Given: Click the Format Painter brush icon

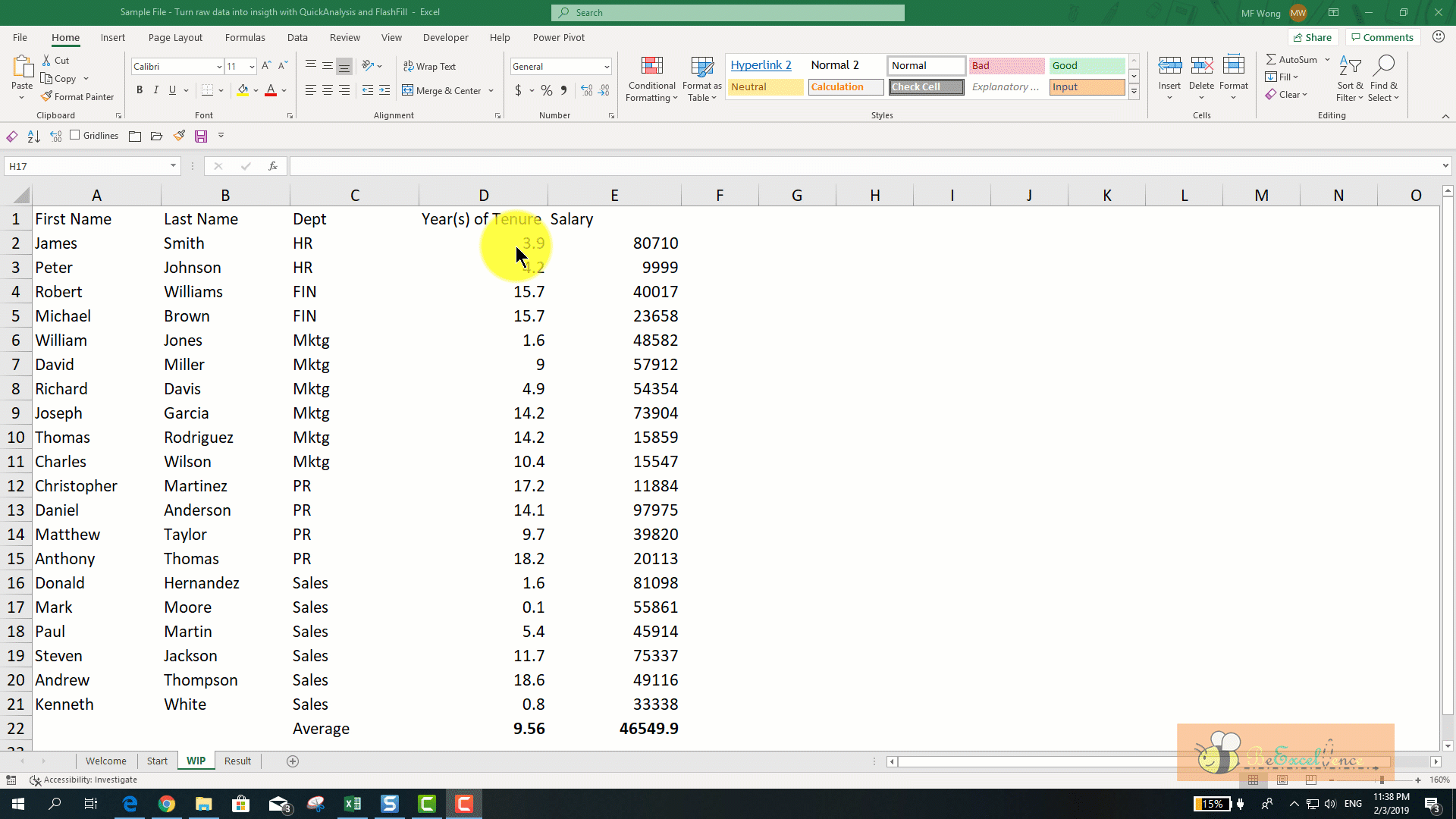Looking at the screenshot, I should pos(47,96).
